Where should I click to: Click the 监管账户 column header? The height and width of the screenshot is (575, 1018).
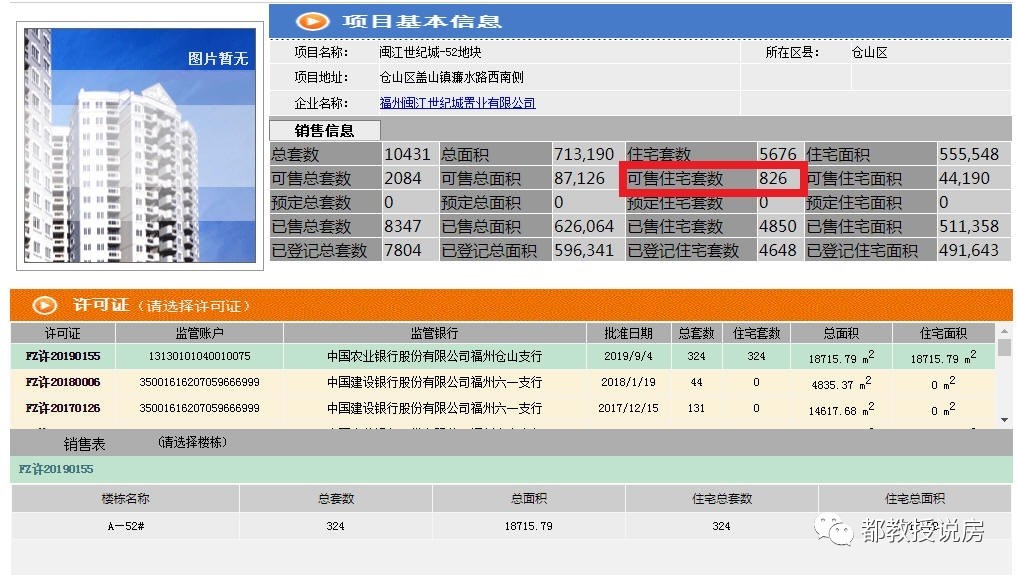(x=199, y=334)
